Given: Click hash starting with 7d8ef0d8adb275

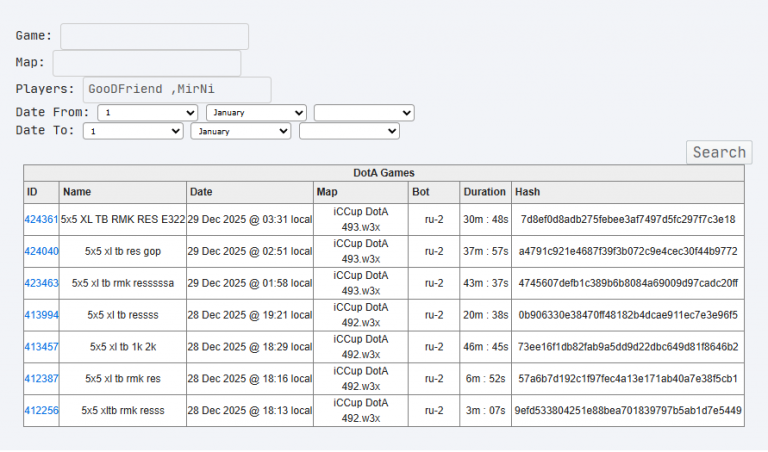Looking at the screenshot, I should tap(628, 219).
